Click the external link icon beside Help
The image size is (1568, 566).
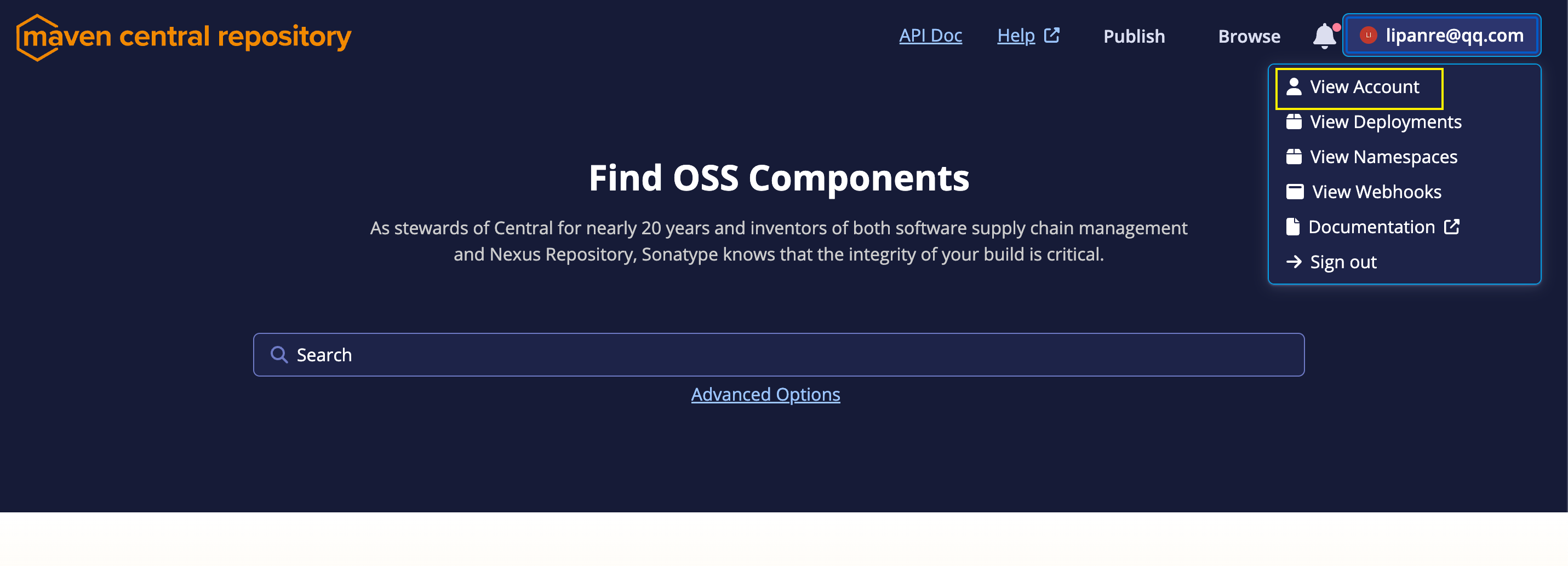1052,35
